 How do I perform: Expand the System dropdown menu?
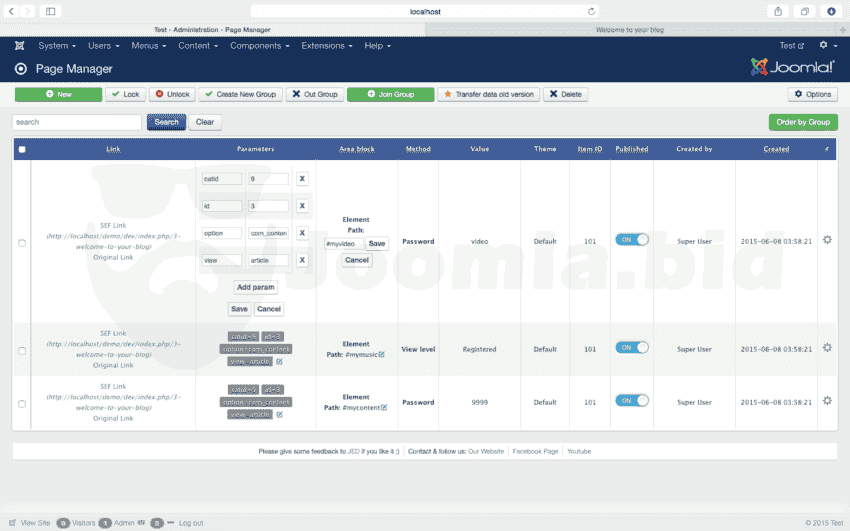[57, 46]
